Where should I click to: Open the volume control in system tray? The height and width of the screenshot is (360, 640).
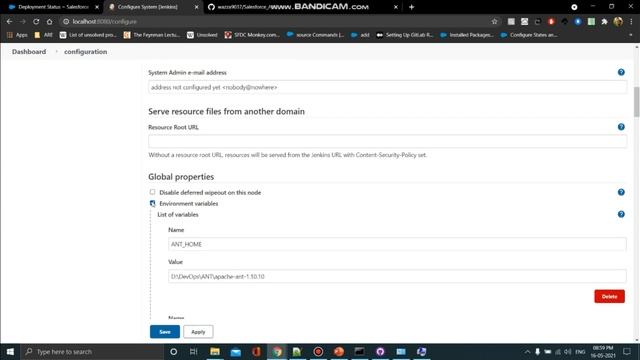568,351
